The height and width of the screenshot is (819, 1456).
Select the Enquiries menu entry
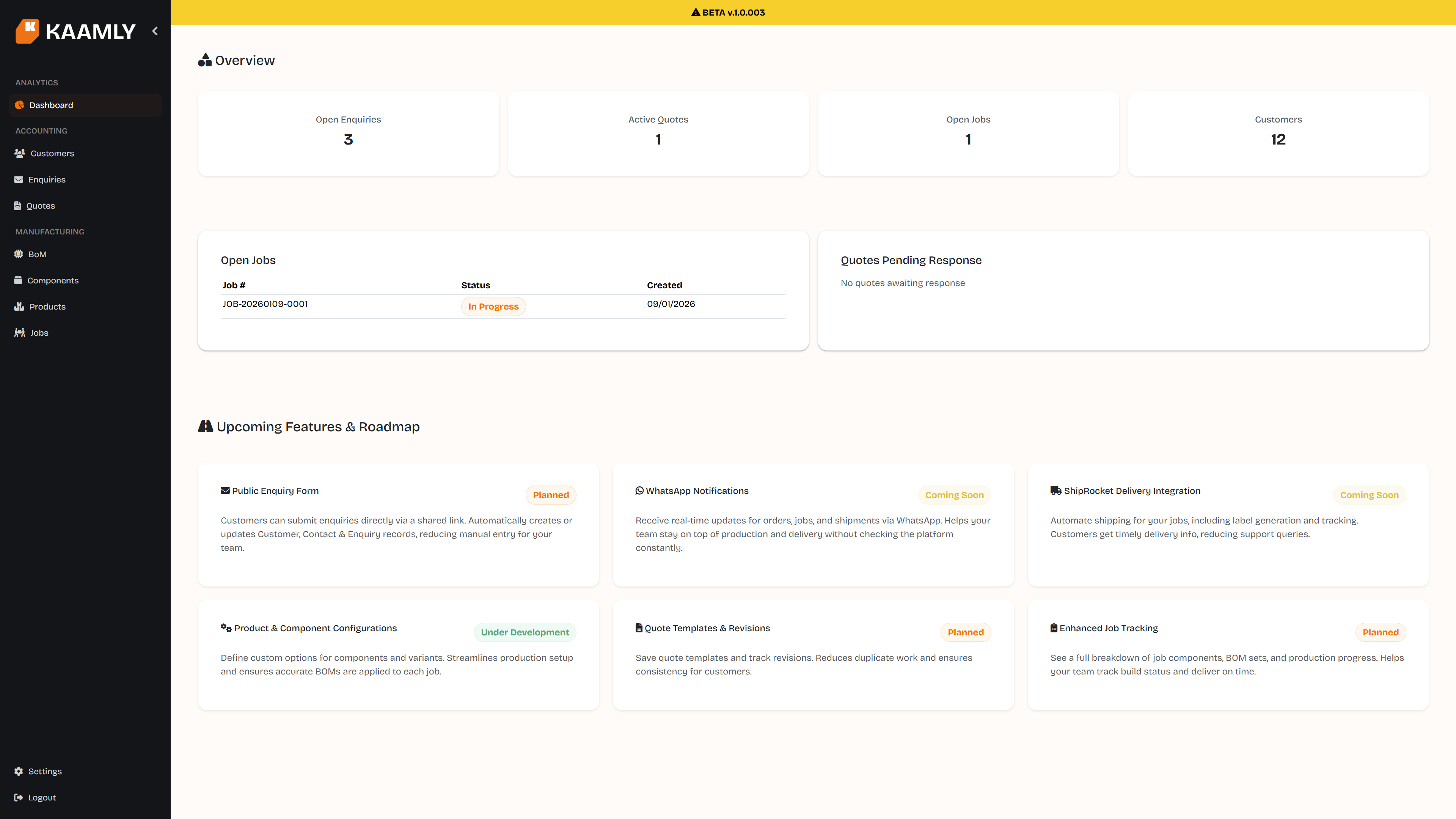[x=47, y=179]
